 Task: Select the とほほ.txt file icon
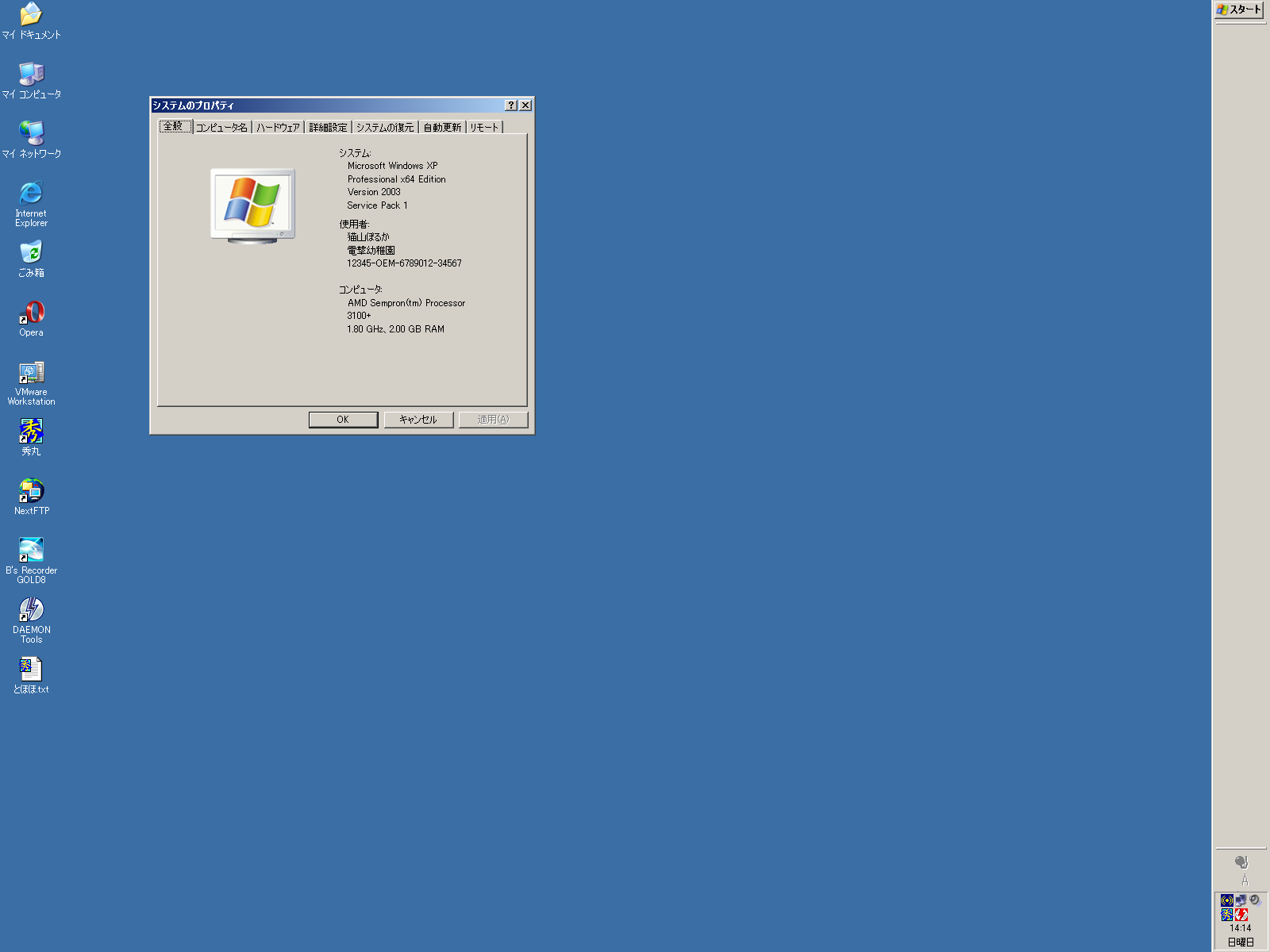click(x=31, y=675)
